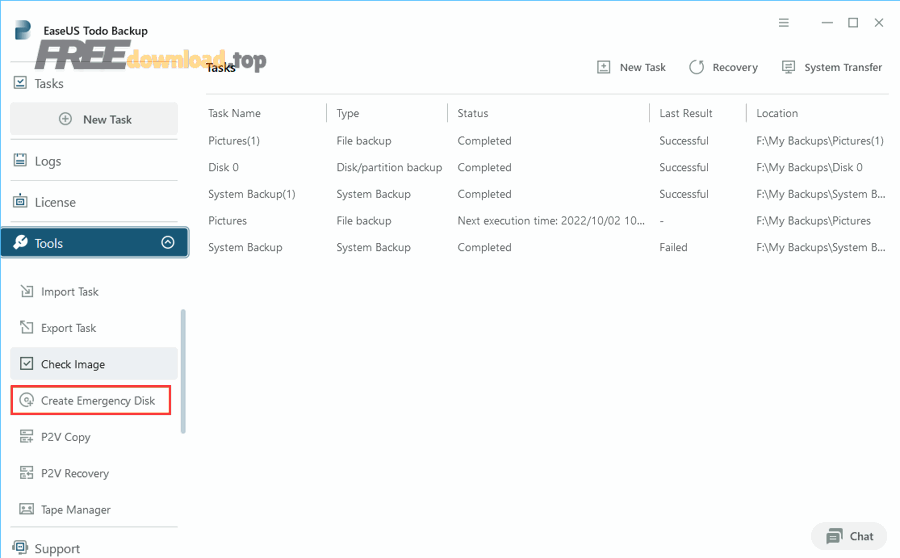
Task: Collapse the Tools section chevron
Action: (168, 242)
